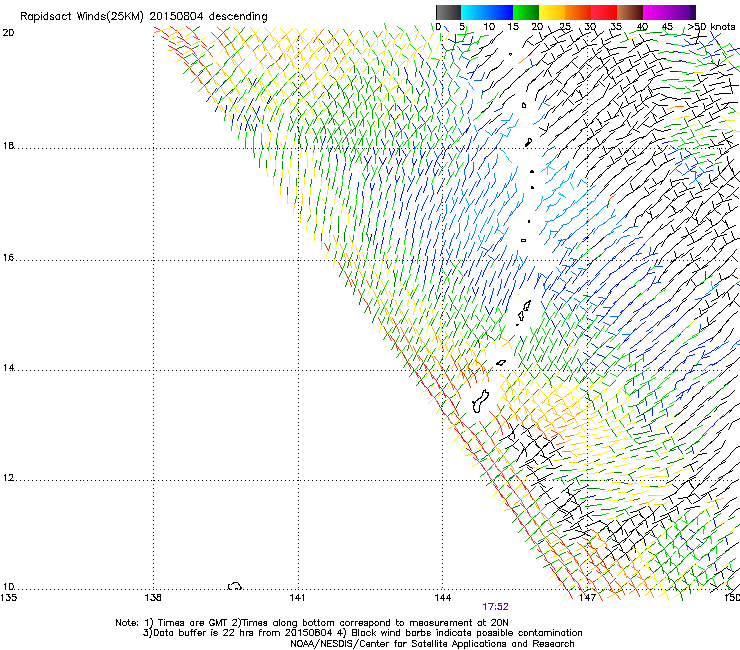The image size is (740, 650).
Task: Click the small island outline near 10N 140E
Action: [235, 586]
